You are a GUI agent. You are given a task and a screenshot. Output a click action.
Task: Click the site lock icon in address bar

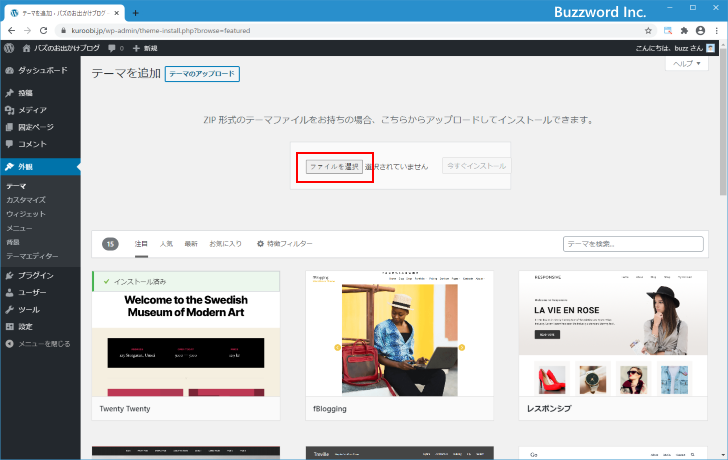64,31
